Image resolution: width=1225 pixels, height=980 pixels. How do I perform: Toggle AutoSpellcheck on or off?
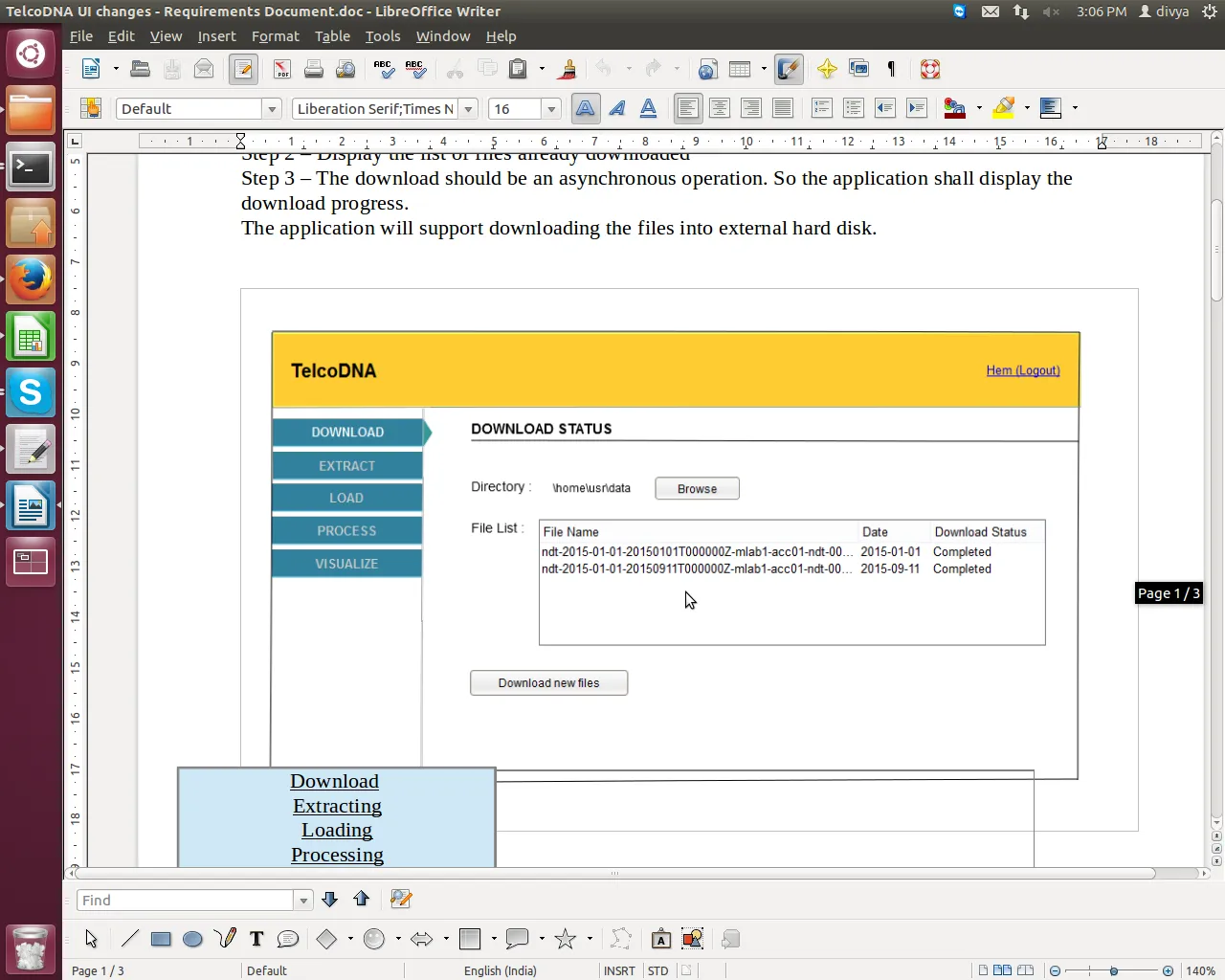tap(414, 69)
